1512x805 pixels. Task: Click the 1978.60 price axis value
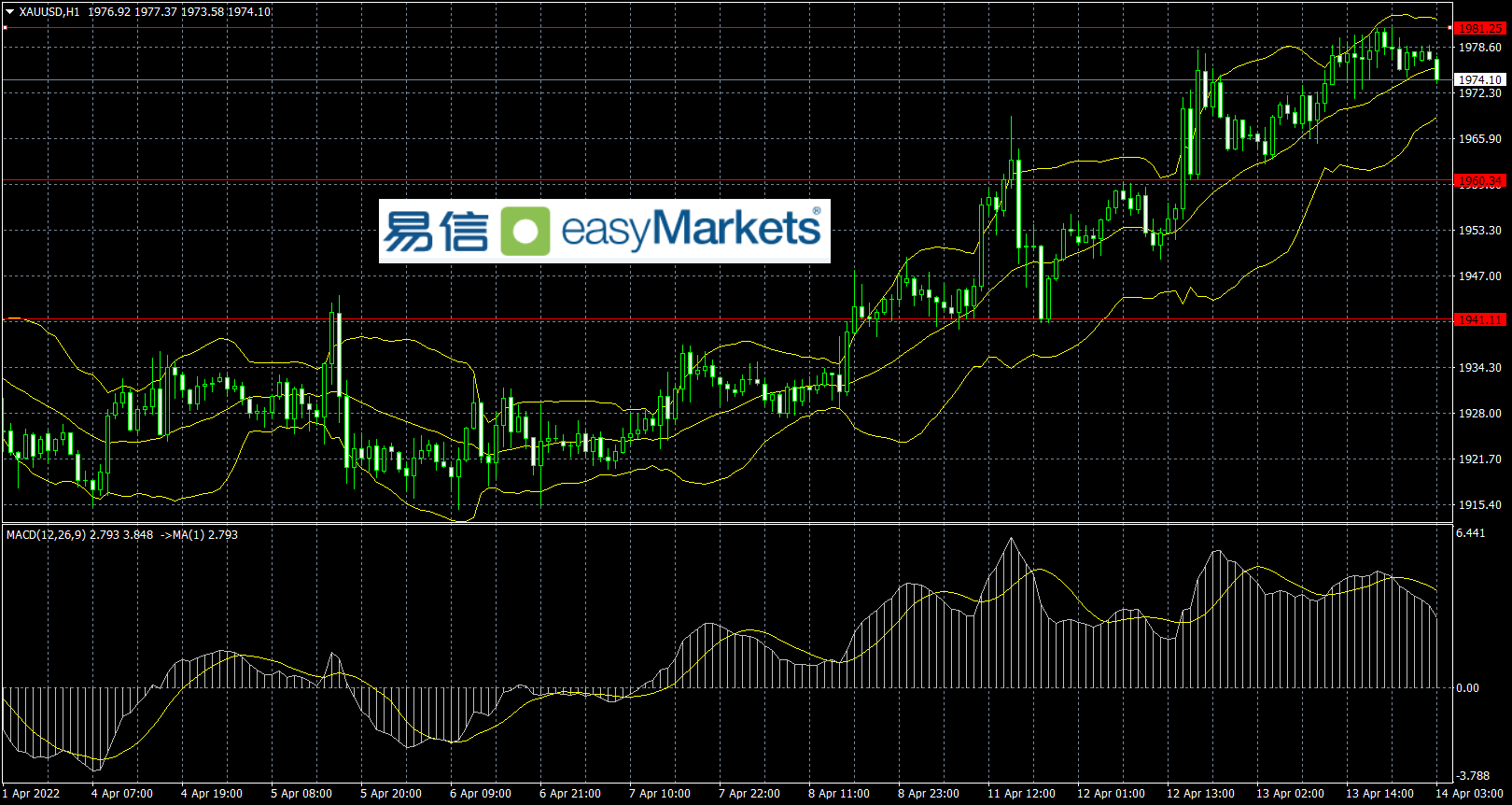pos(1480,48)
